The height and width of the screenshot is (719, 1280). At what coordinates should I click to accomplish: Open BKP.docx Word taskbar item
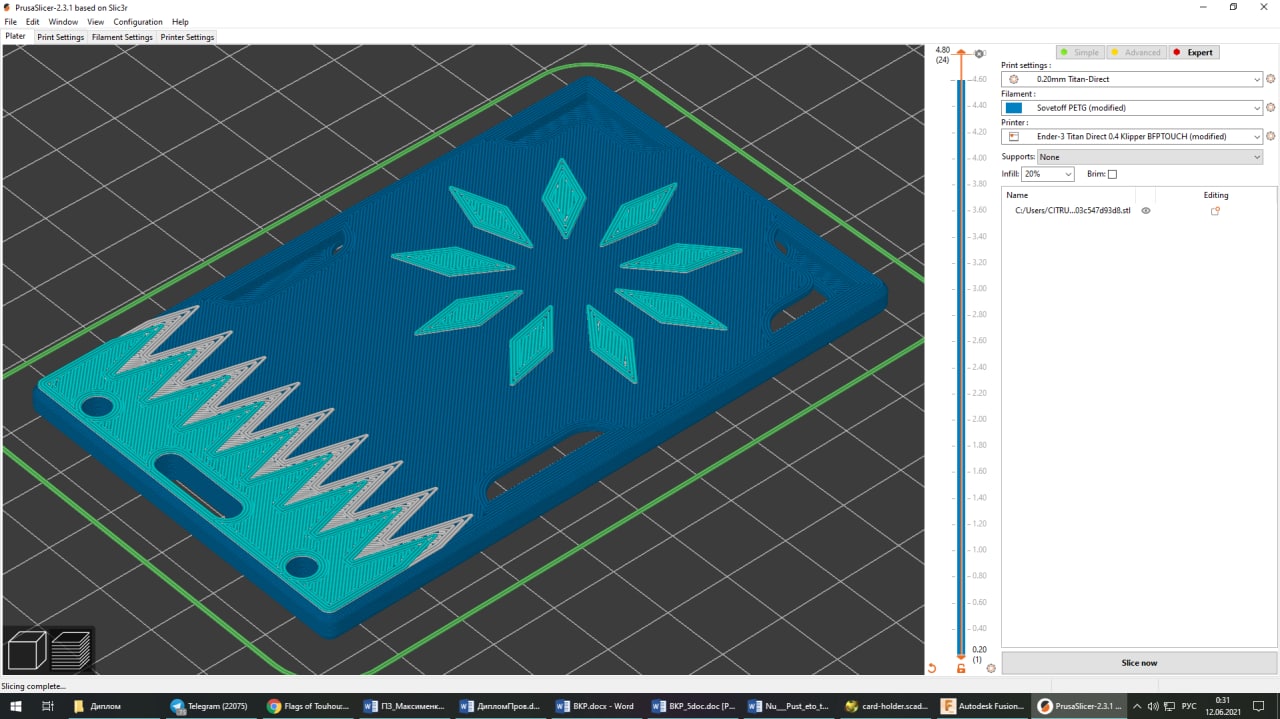click(x=596, y=706)
